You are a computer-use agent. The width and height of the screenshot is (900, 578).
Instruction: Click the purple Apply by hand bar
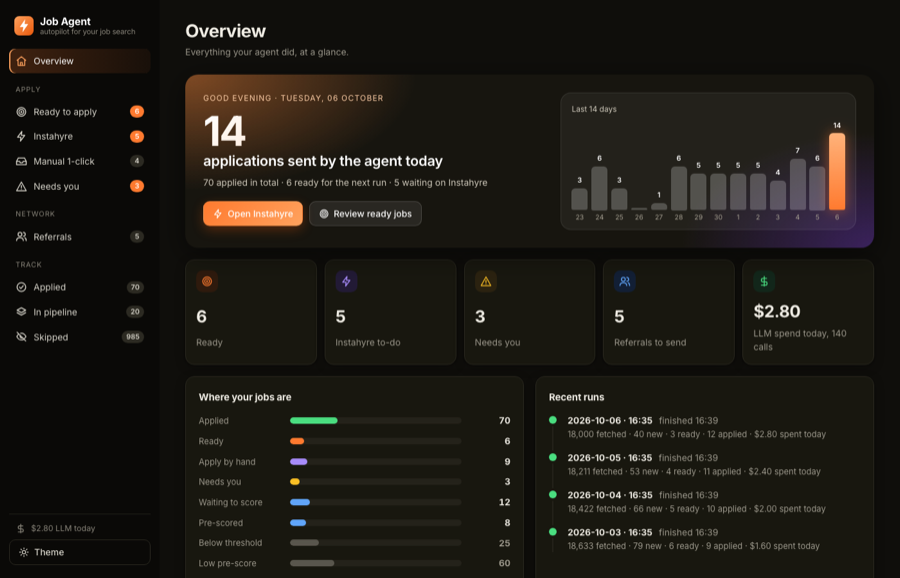(x=298, y=461)
